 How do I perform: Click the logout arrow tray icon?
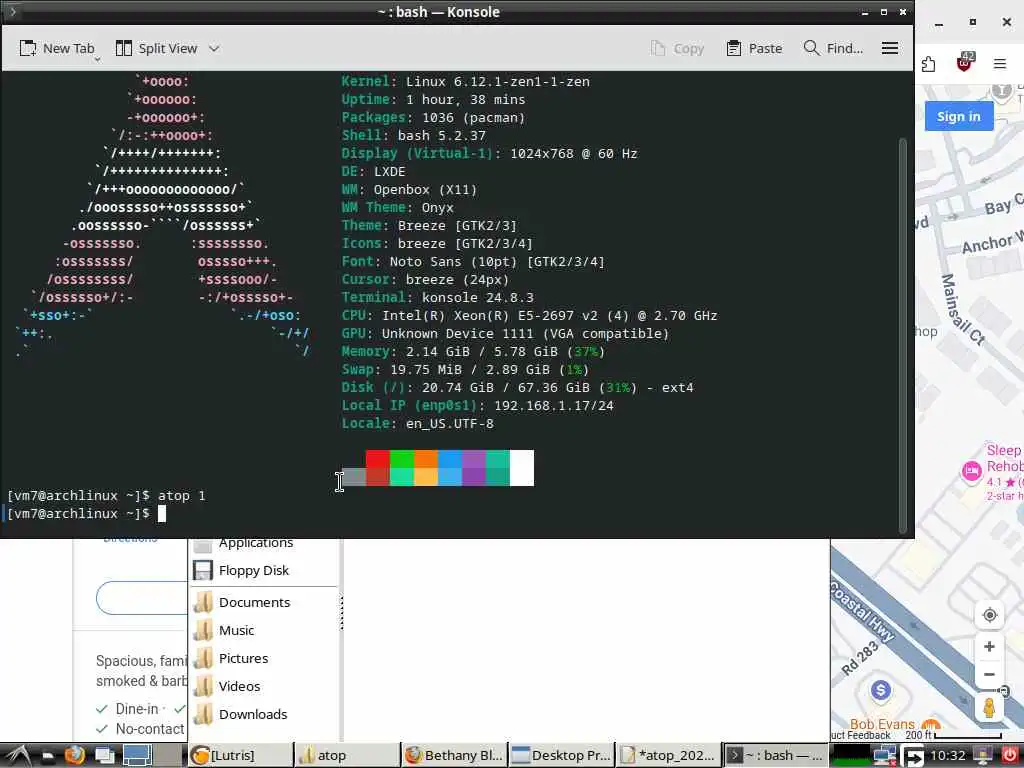tap(912, 756)
